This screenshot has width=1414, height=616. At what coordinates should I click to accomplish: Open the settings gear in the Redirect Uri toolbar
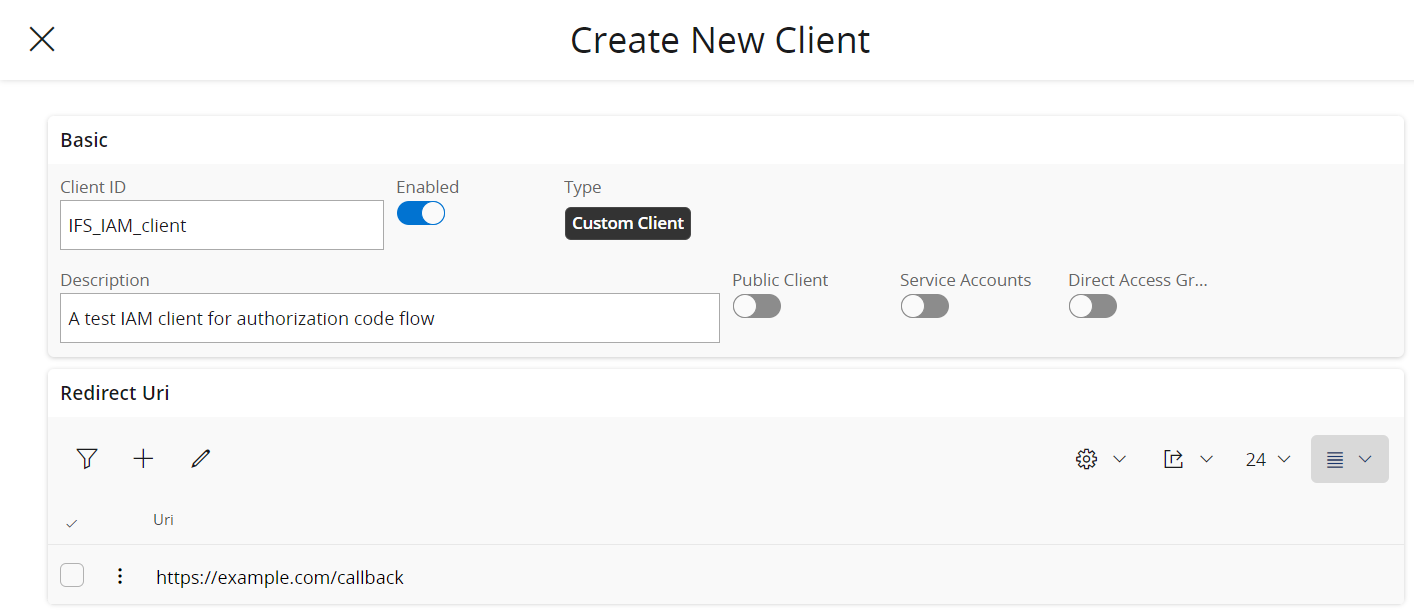click(x=1086, y=458)
